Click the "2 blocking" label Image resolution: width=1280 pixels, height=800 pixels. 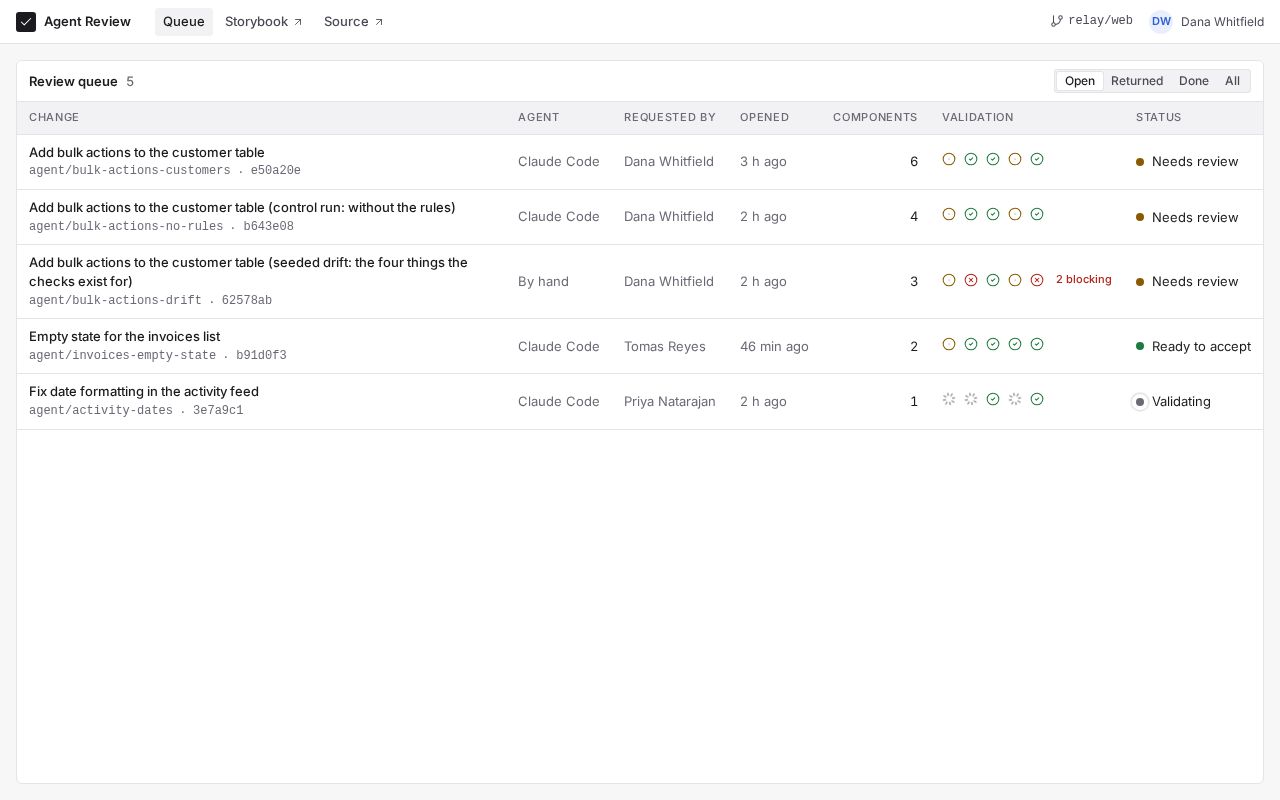point(1084,280)
